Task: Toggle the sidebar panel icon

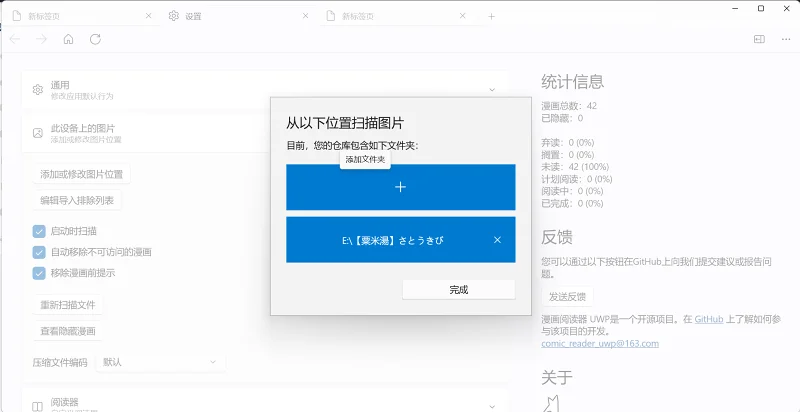Action: coord(759,39)
